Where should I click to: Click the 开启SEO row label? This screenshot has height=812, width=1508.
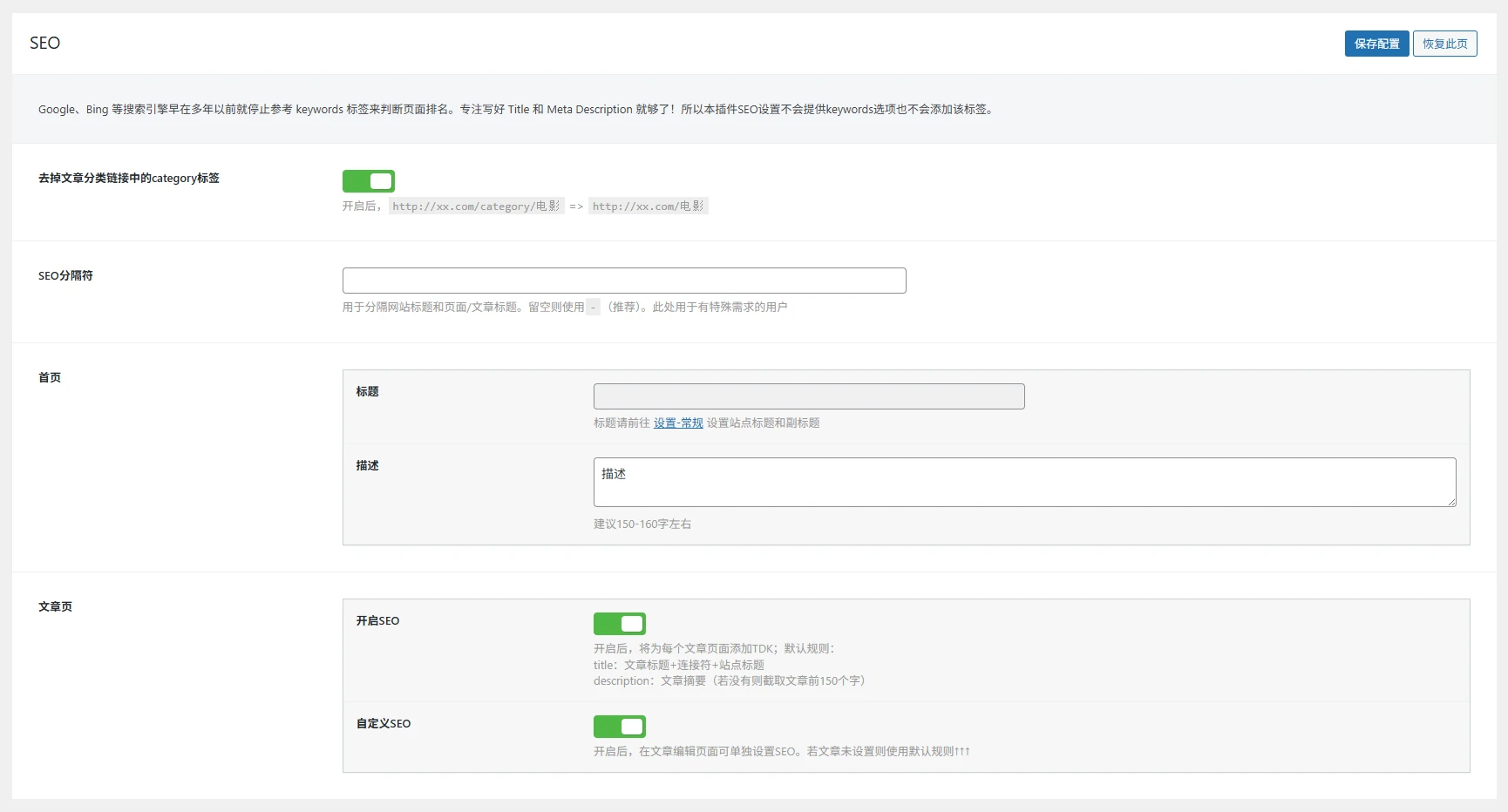coord(377,620)
